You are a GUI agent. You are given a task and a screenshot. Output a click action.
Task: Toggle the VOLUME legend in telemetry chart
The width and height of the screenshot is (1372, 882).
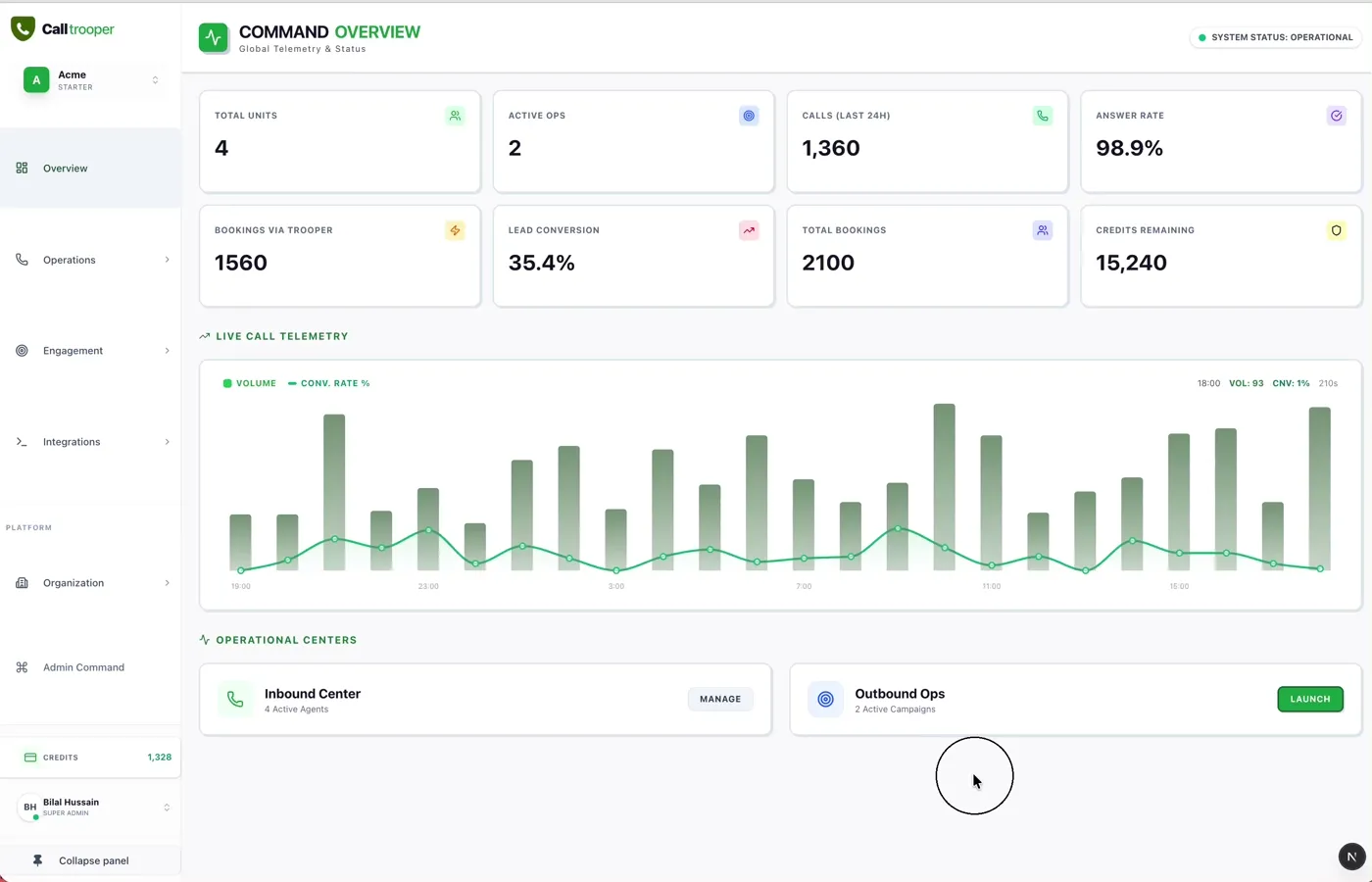[249, 383]
